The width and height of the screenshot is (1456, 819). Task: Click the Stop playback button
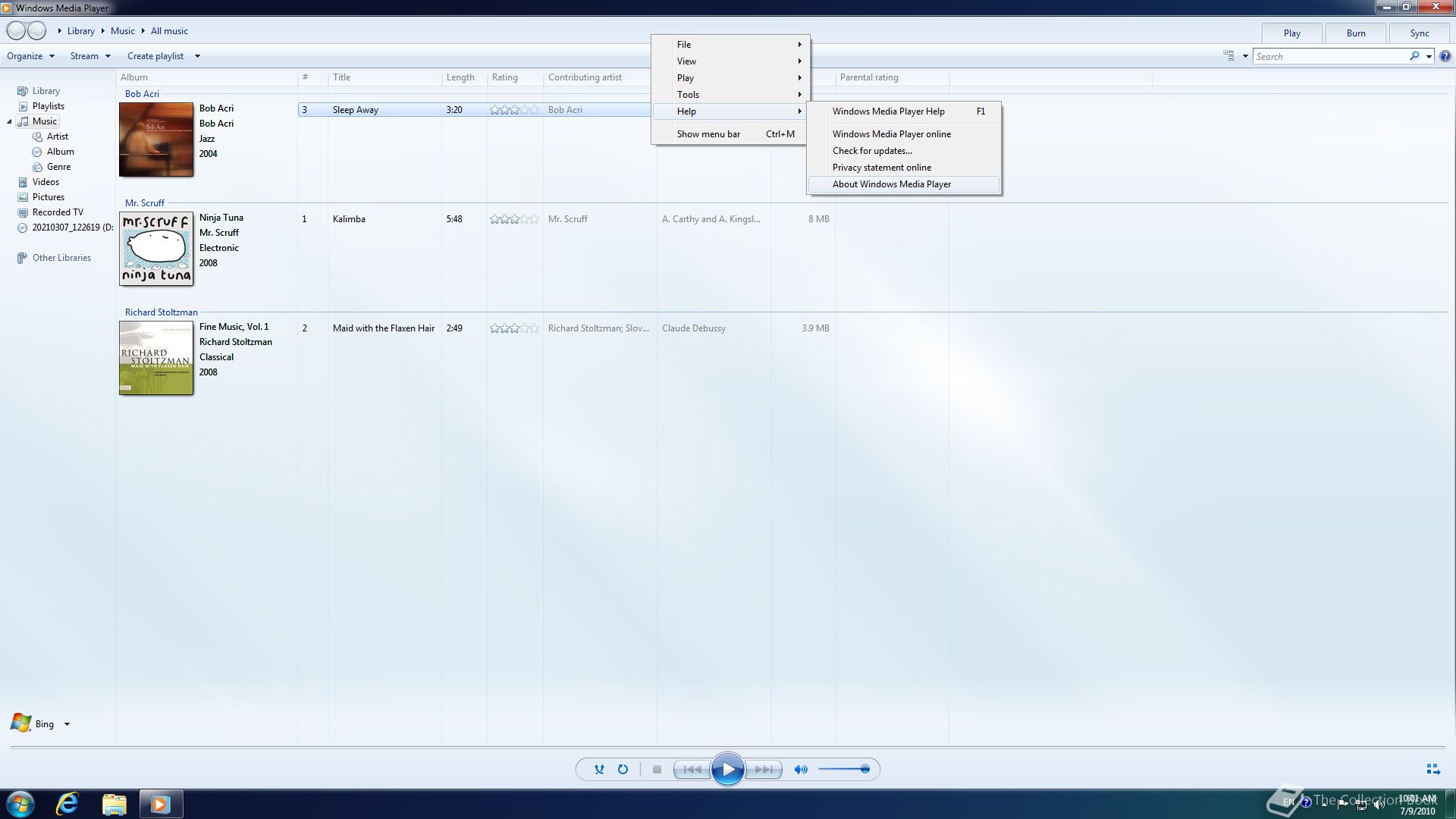click(x=657, y=769)
